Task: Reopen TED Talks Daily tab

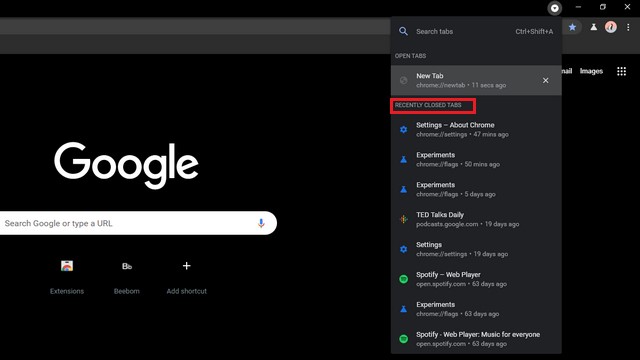Action: tap(476, 219)
